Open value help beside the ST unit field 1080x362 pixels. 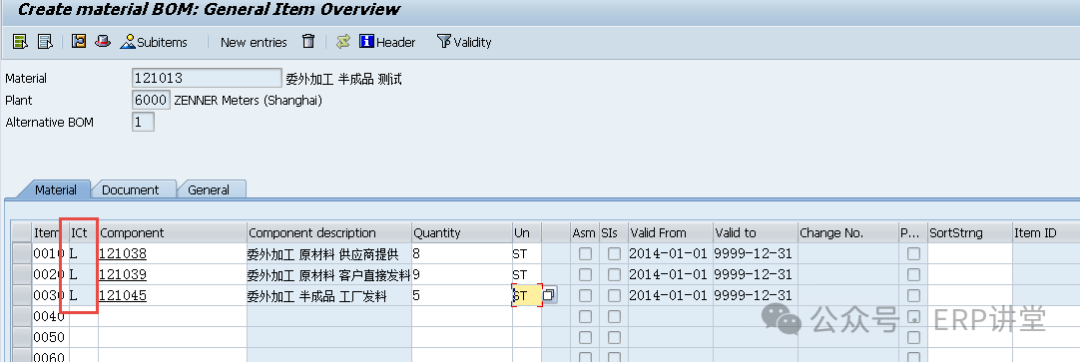pos(549,295)
